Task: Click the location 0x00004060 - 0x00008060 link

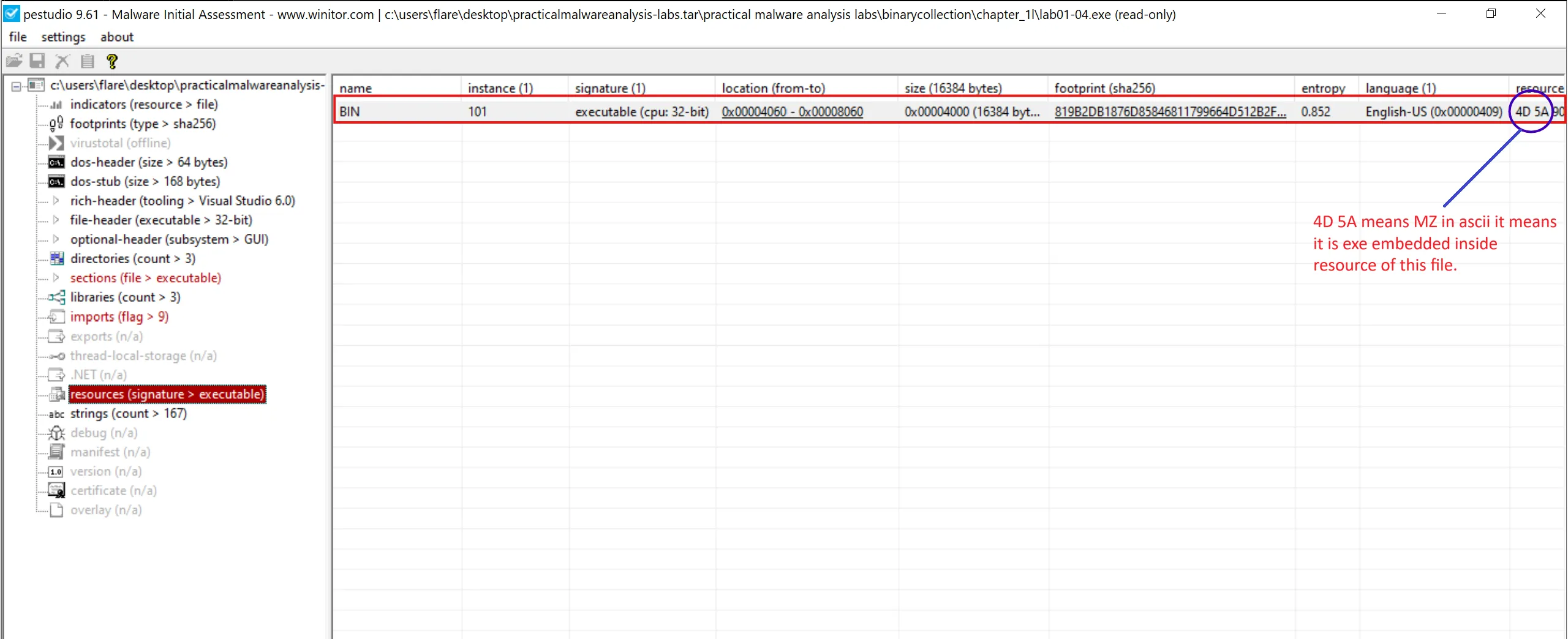Action: pos(792,112)
